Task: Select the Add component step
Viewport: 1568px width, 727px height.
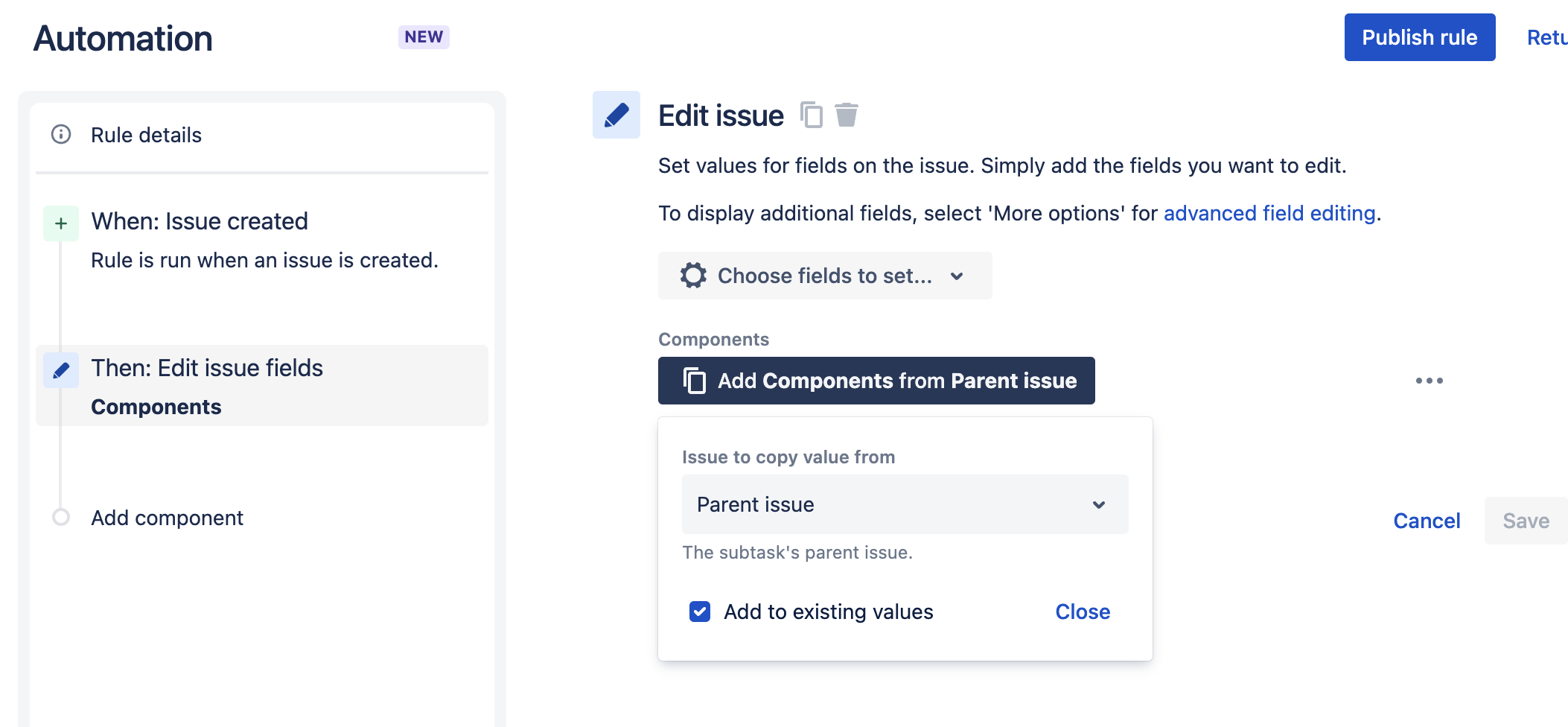Action: [x=167, y=518]
